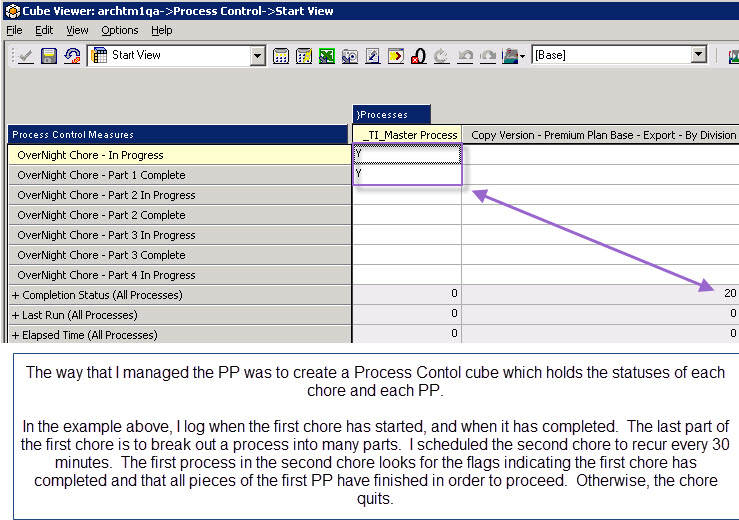Click the }Processes dimension tile

pyautogui.click(x=391, y=115)
